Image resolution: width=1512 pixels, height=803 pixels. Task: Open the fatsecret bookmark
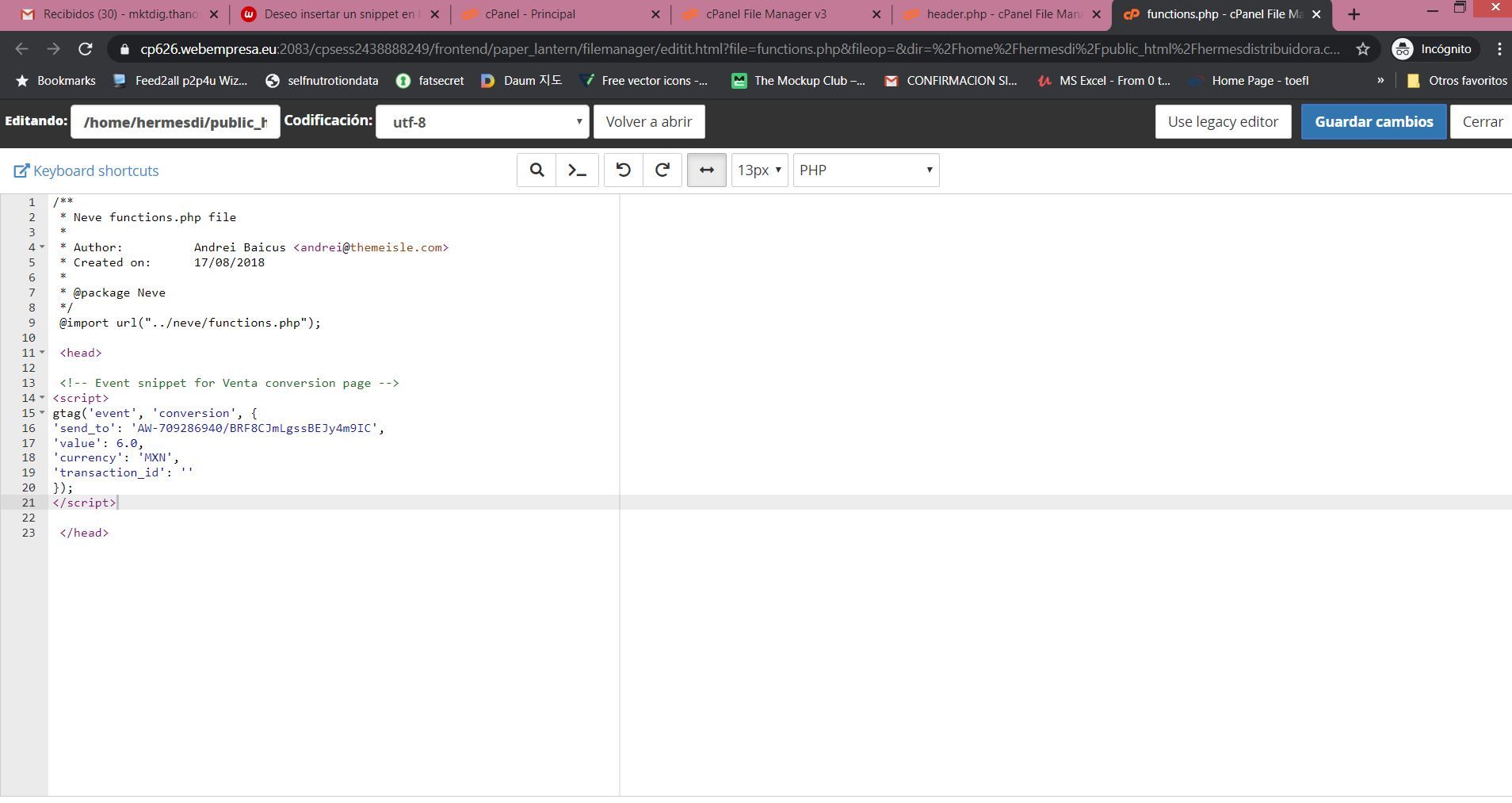430,81
